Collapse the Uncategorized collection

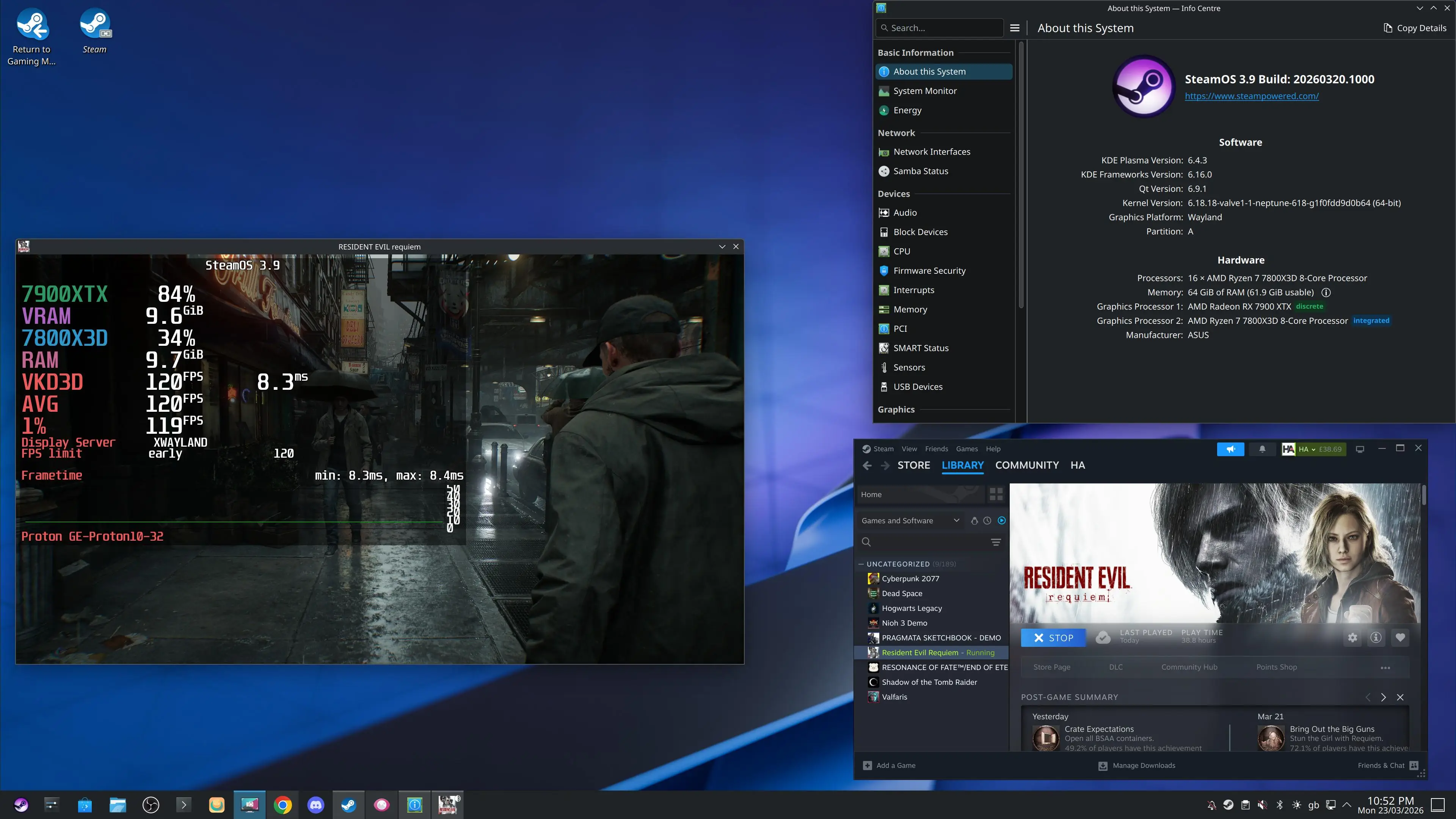pyautogui.click(x=861, y=564)
